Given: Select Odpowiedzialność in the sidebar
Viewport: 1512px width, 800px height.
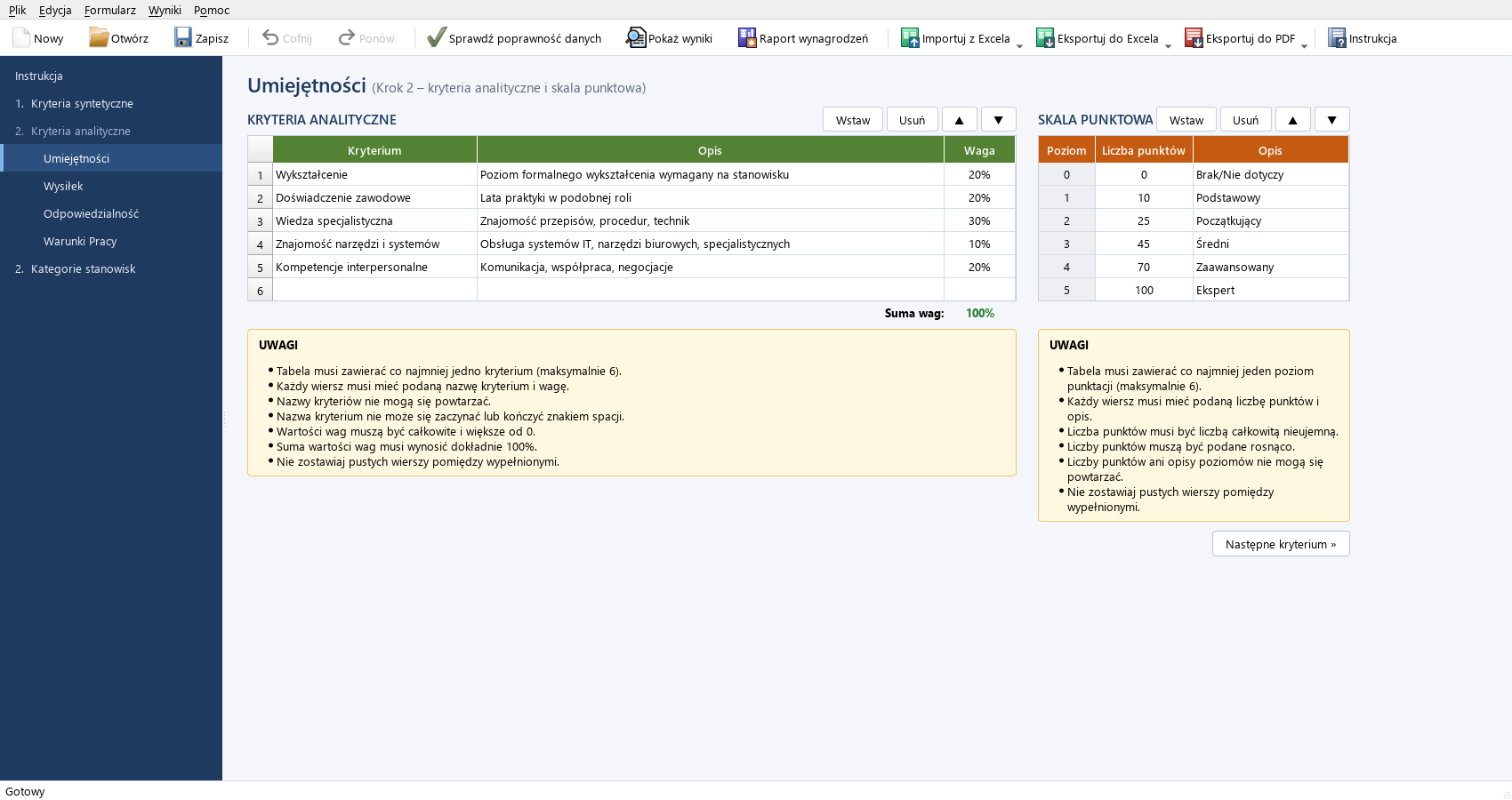Looking at the screenshot, I should pyautogui.click(x=111, y=213).
